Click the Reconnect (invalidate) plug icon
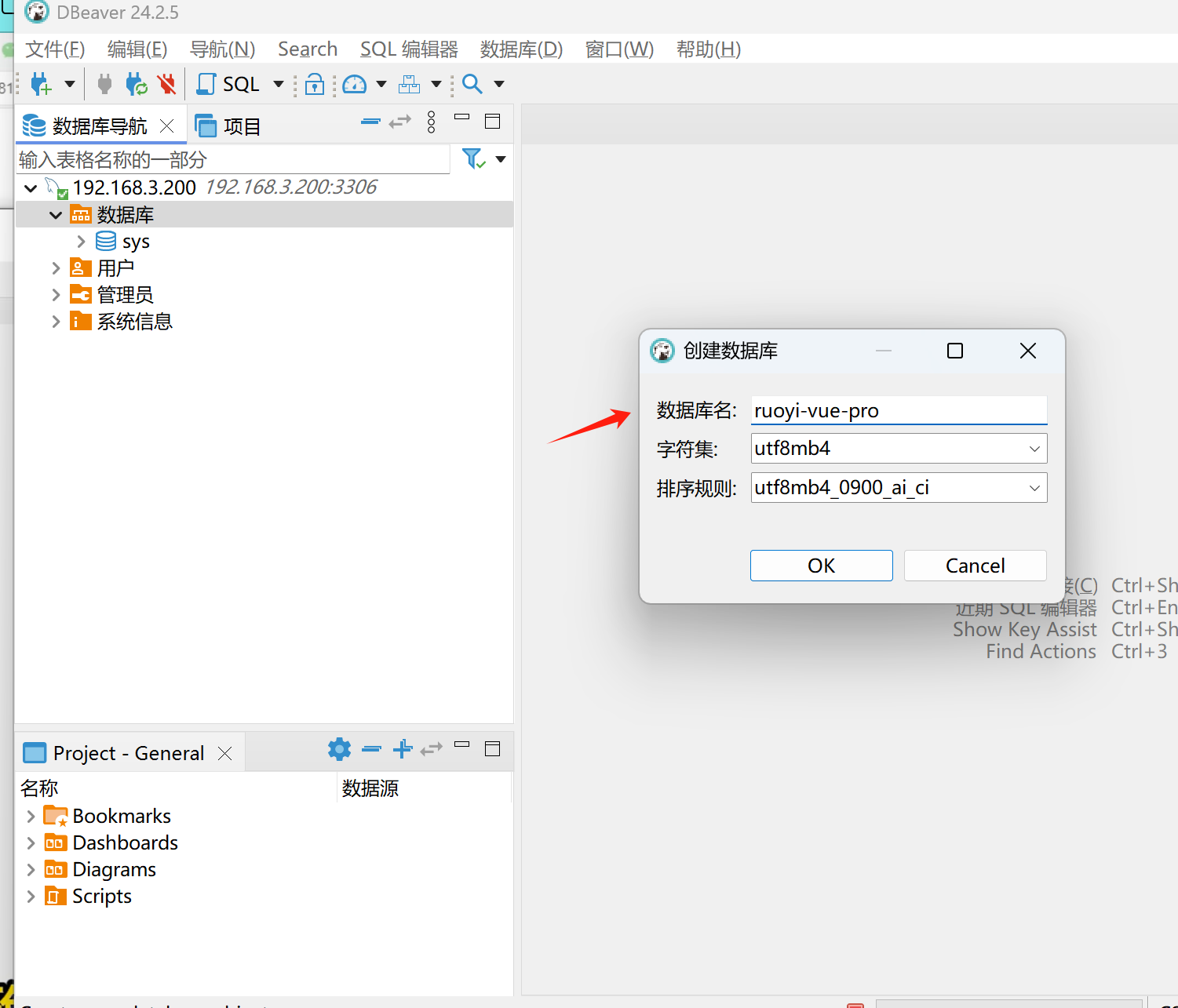 tap(137, 84)
